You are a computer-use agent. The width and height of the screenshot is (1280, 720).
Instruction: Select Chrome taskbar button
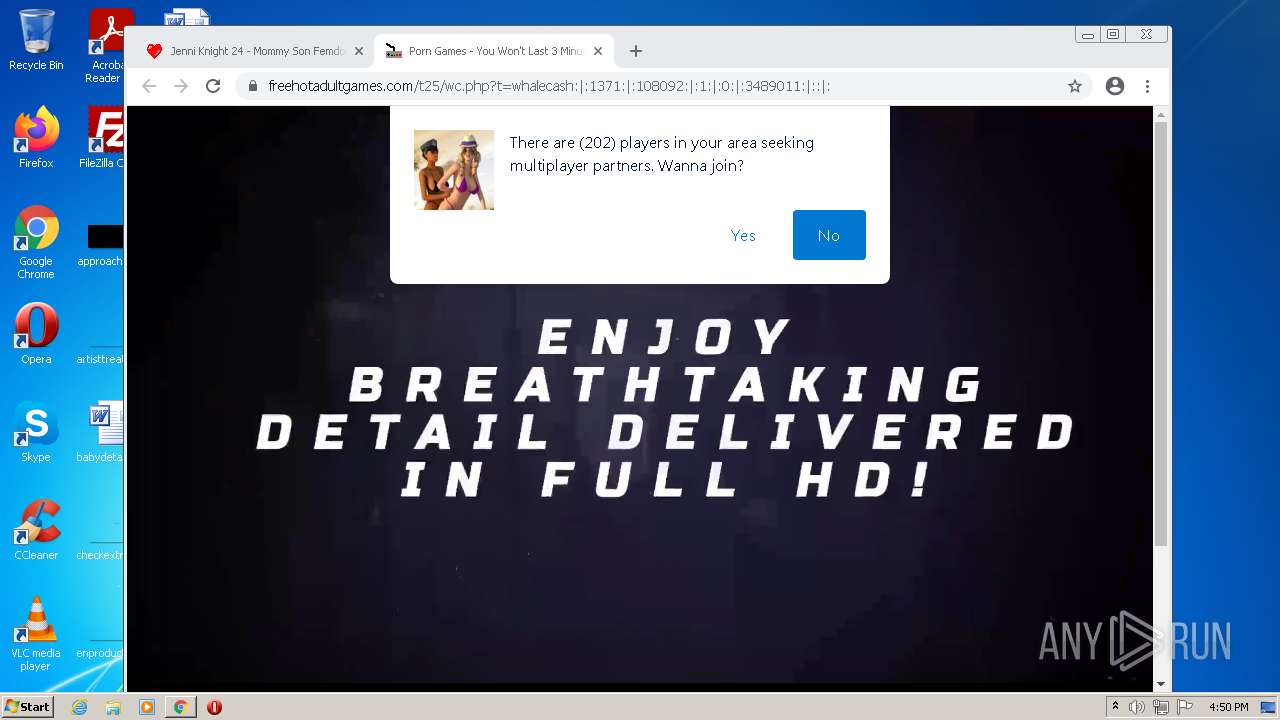[x=180, y=707]
